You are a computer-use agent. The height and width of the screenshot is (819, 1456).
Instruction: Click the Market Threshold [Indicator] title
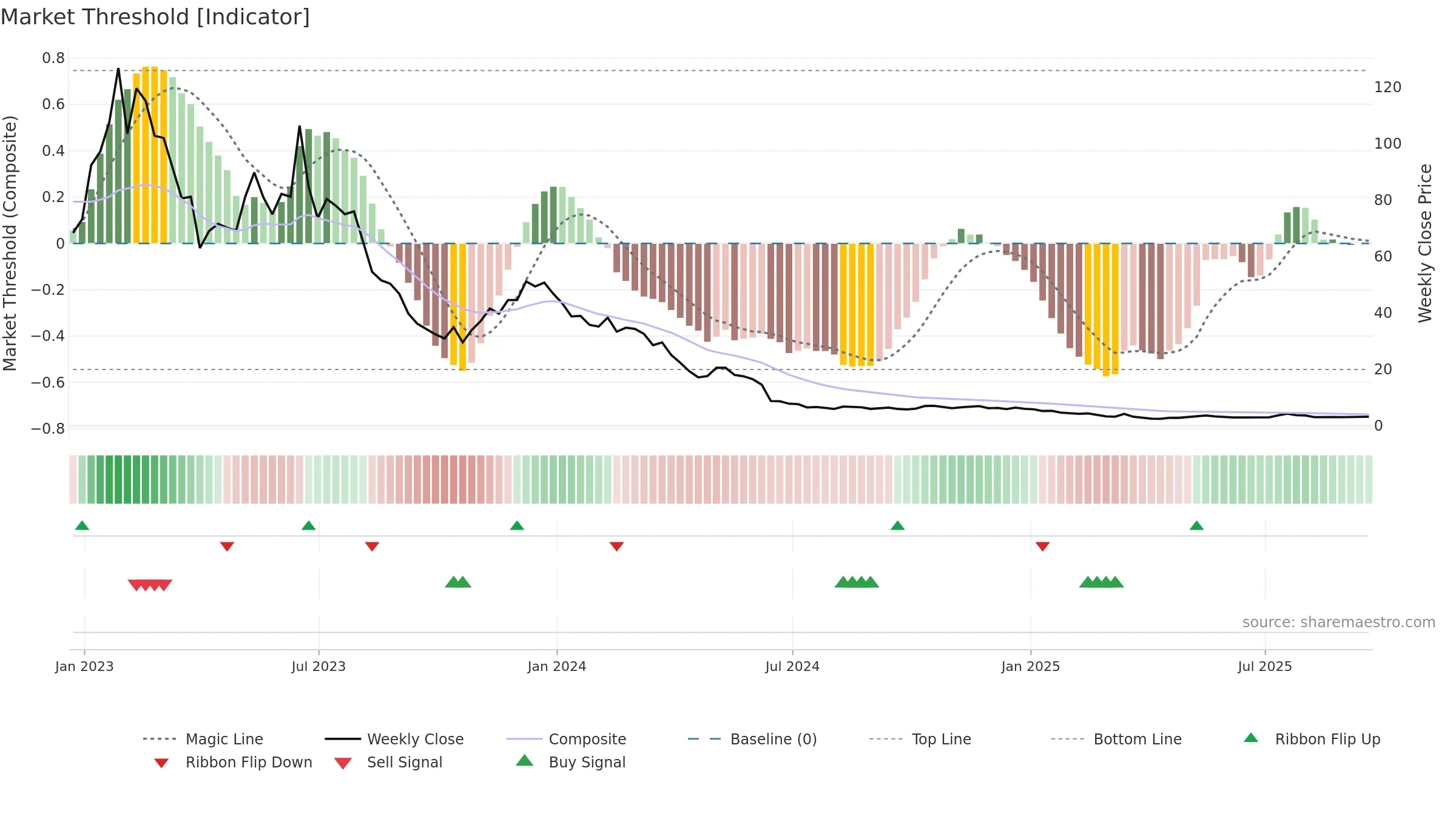pos(155,17)
